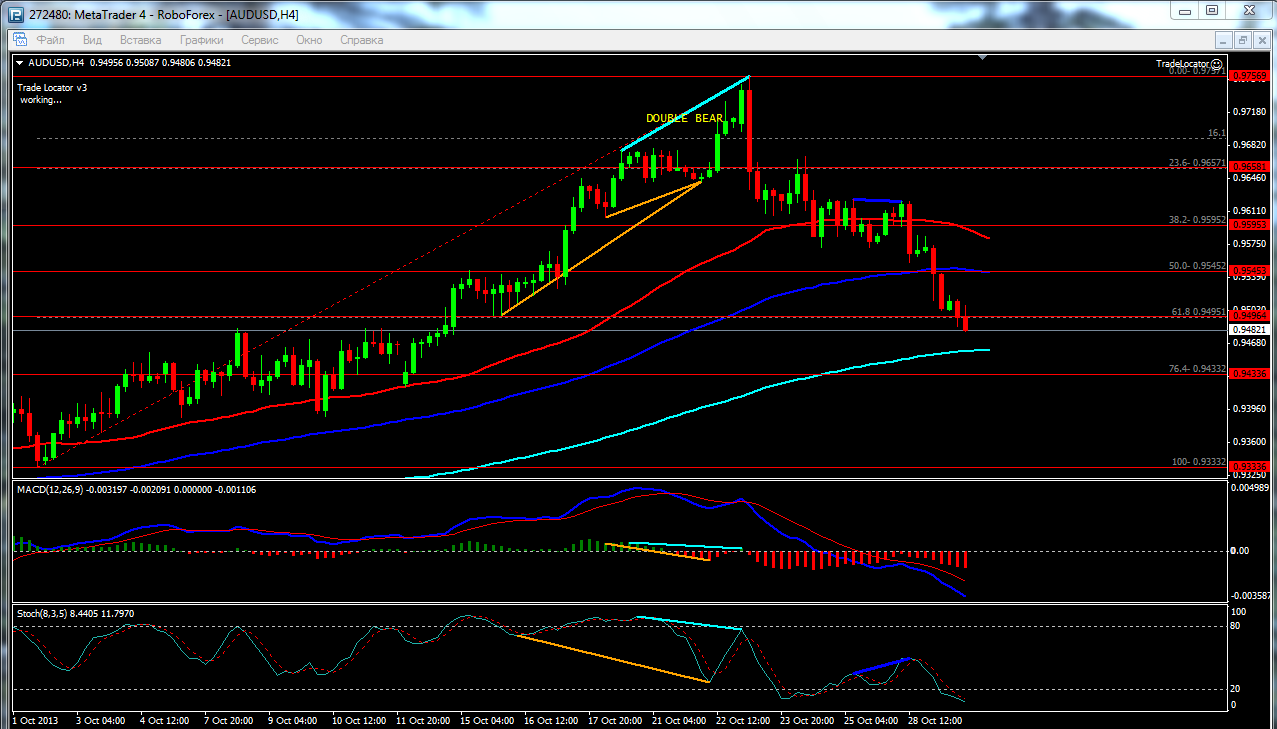Click the DOUBLE BEAR chart label

point(685,118)
